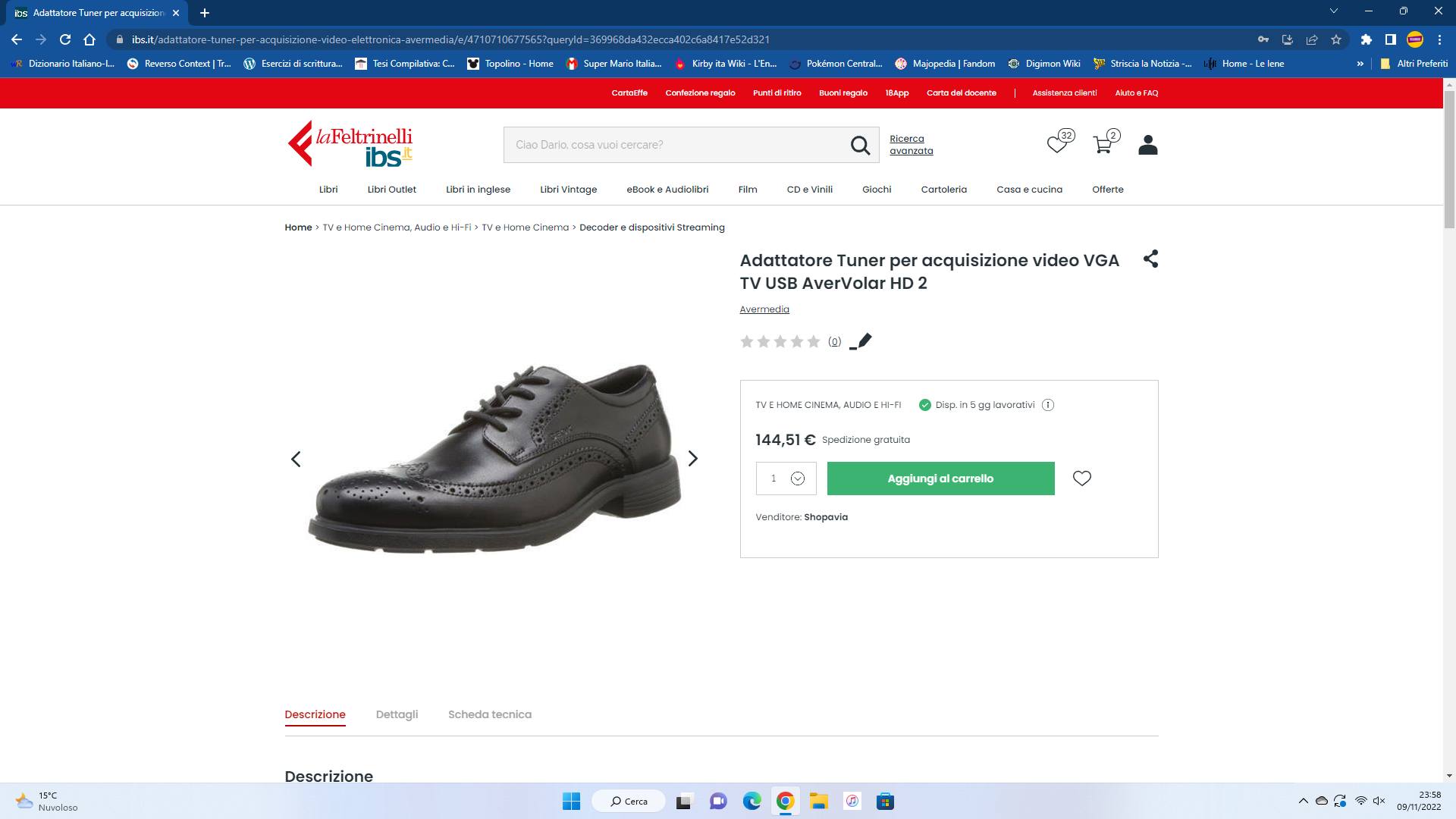Switch to the Scheda tecnica tab
Screen dimensions: 1456x819
click(490, 714)
